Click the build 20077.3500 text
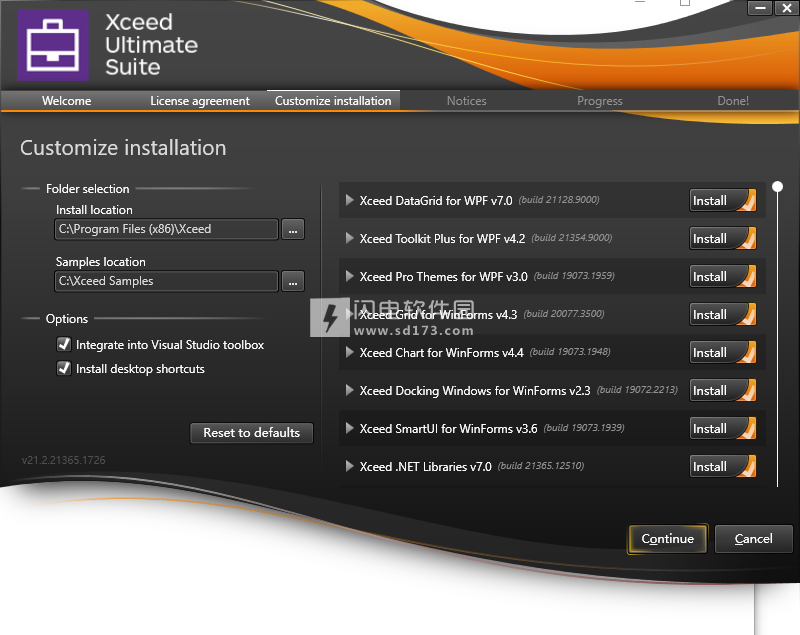 coord(564,314)
